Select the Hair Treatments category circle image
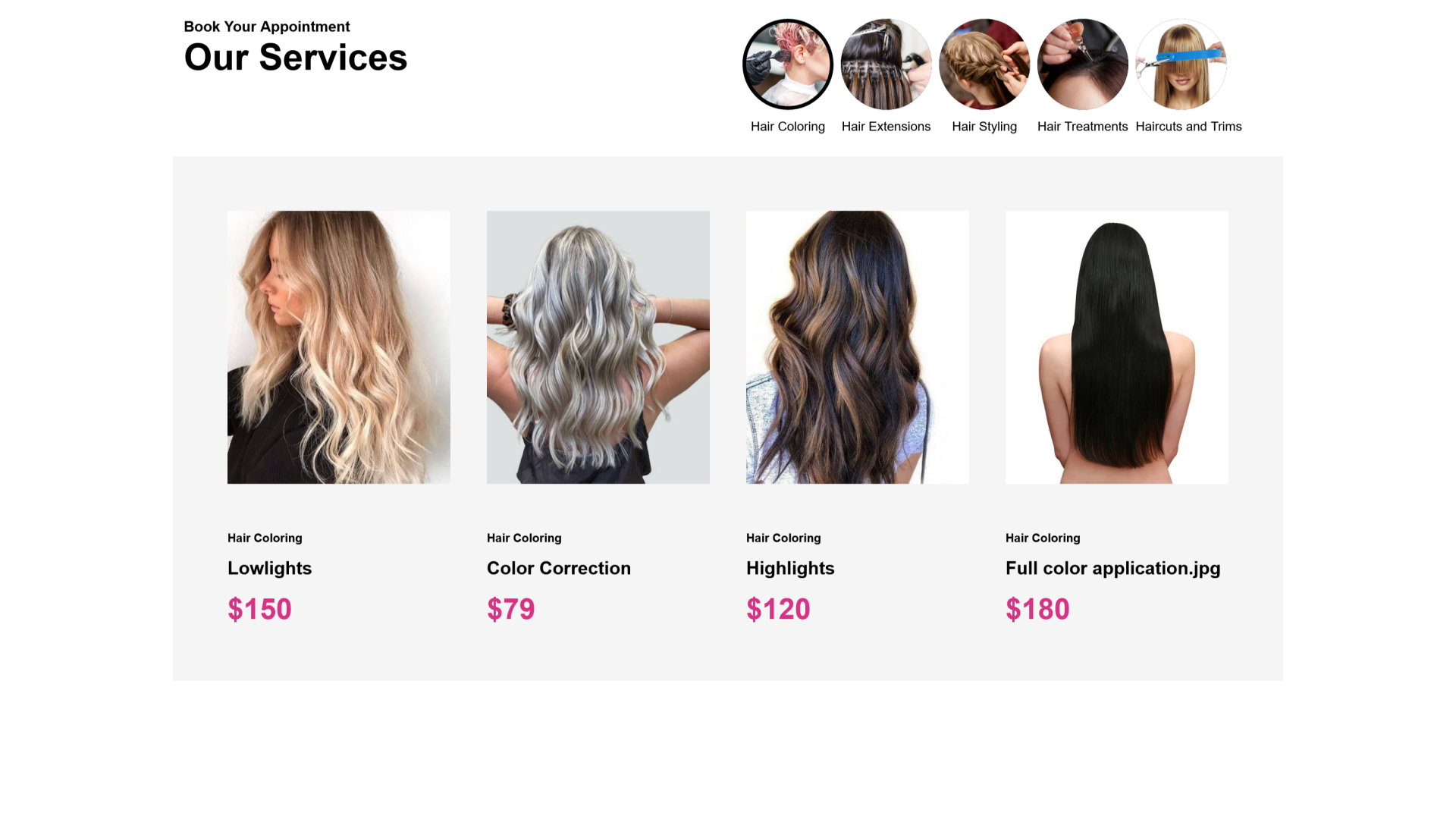1456x819 pixels. tap(1082, 64)
